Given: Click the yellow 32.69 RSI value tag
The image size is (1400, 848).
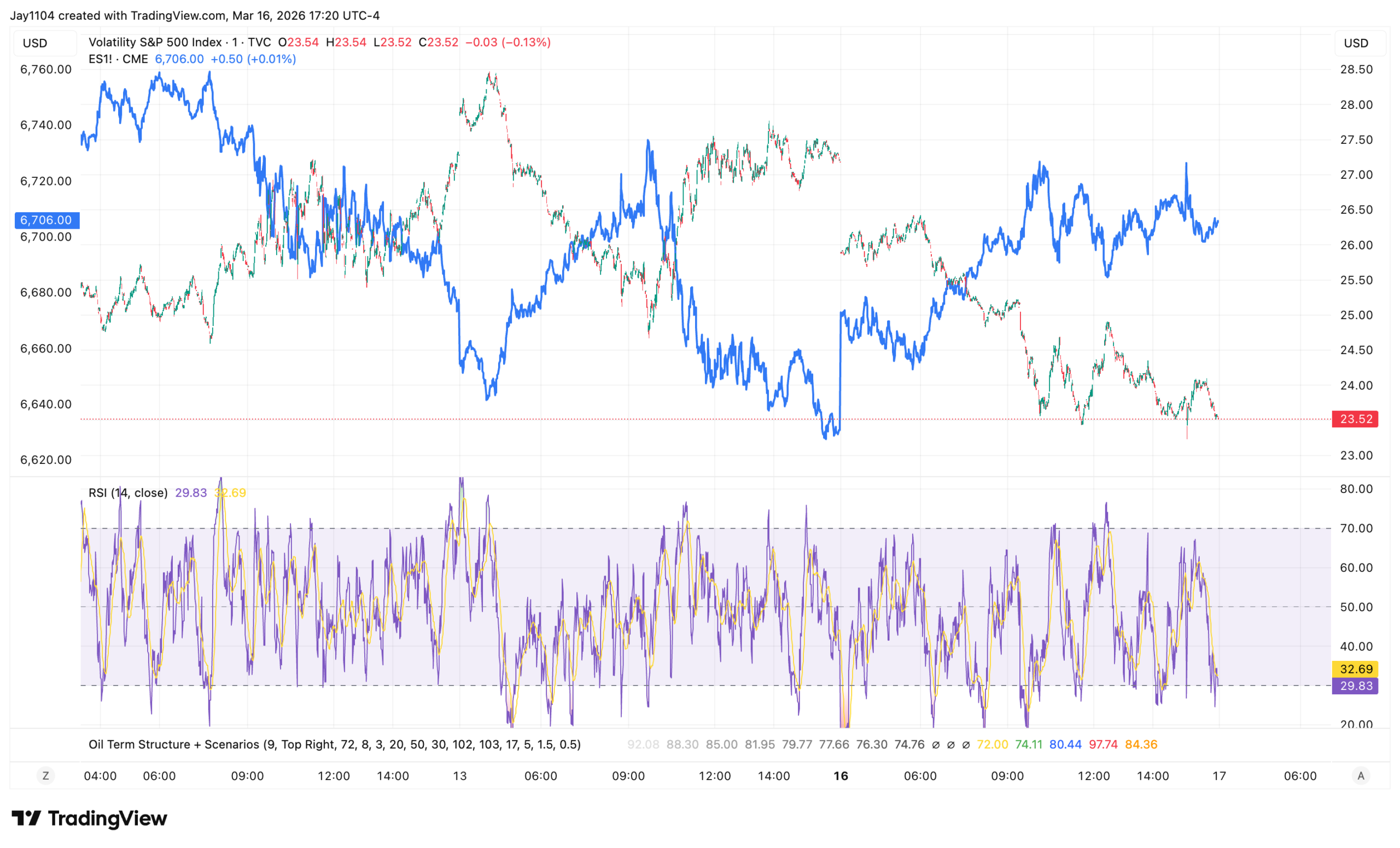Looking at the screenshot, I should (1355, 669).
